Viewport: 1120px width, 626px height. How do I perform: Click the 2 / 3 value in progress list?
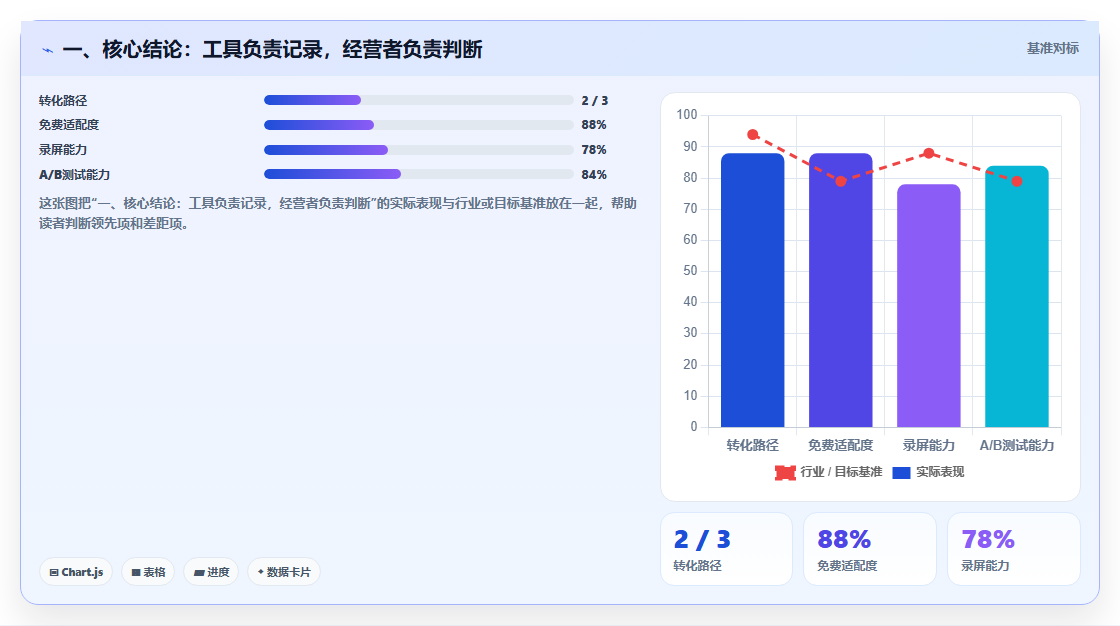pos(594,101)
